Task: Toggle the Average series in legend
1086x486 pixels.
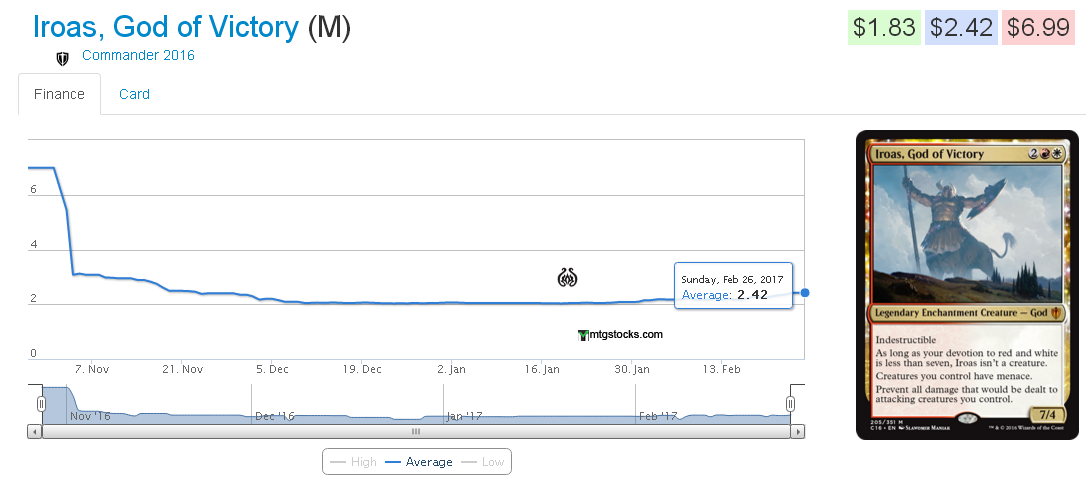Action: [418, 462]
